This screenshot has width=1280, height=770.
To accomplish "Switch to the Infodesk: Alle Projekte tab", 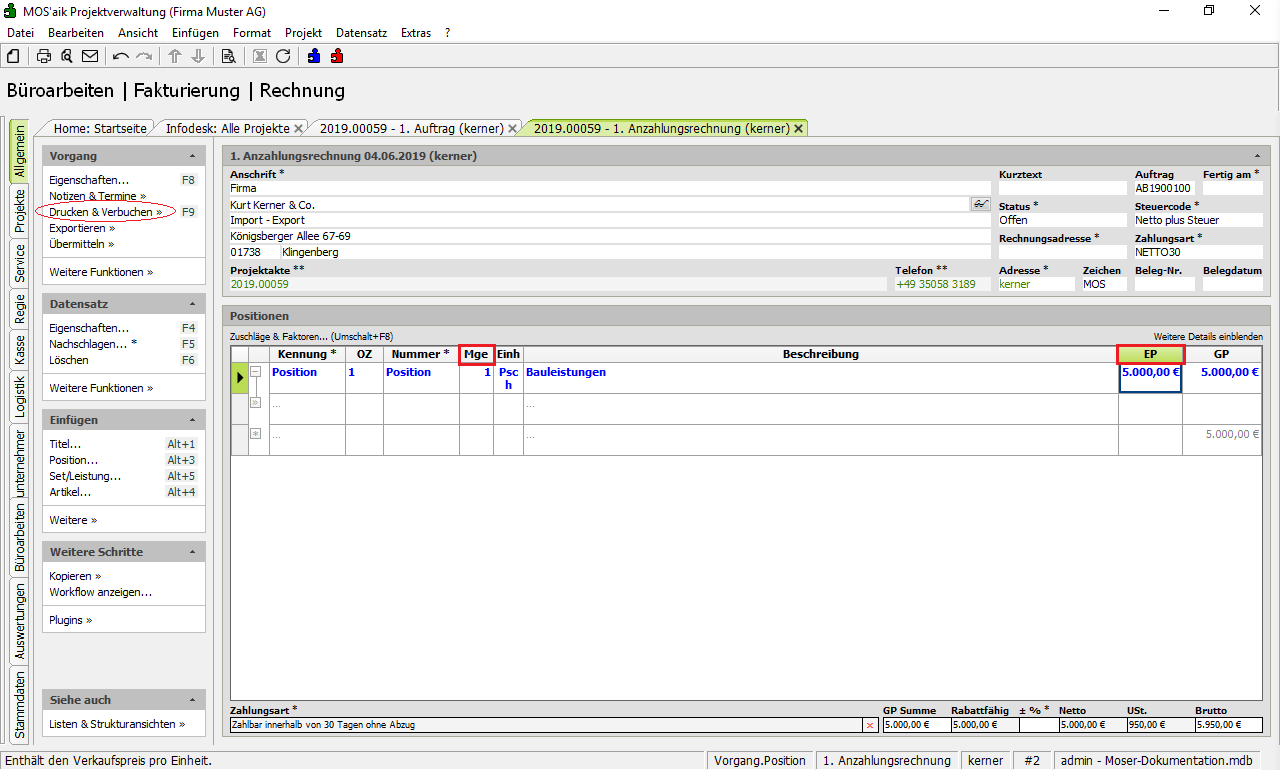I will tap(227, 128).
